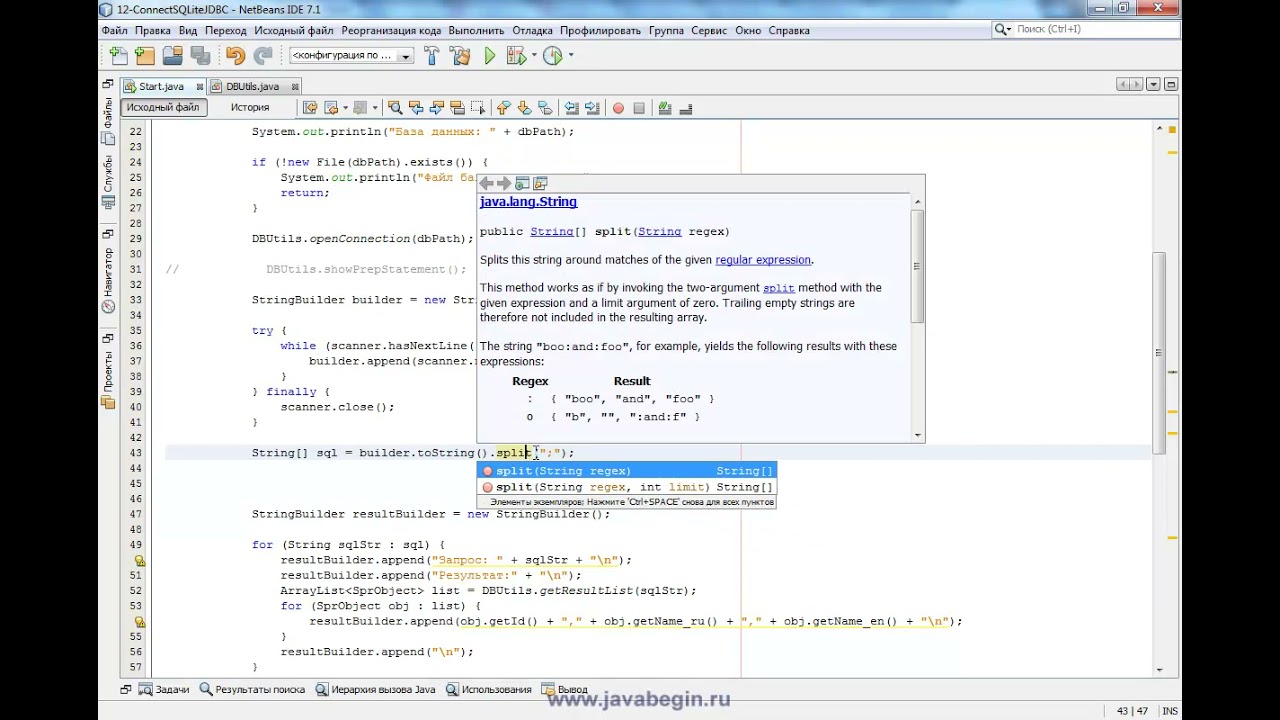Screen dimensions: 1280x720
Task: Expand Debug Project dropdown arrow
Action: pyautogui.click(x=533, y=56)
